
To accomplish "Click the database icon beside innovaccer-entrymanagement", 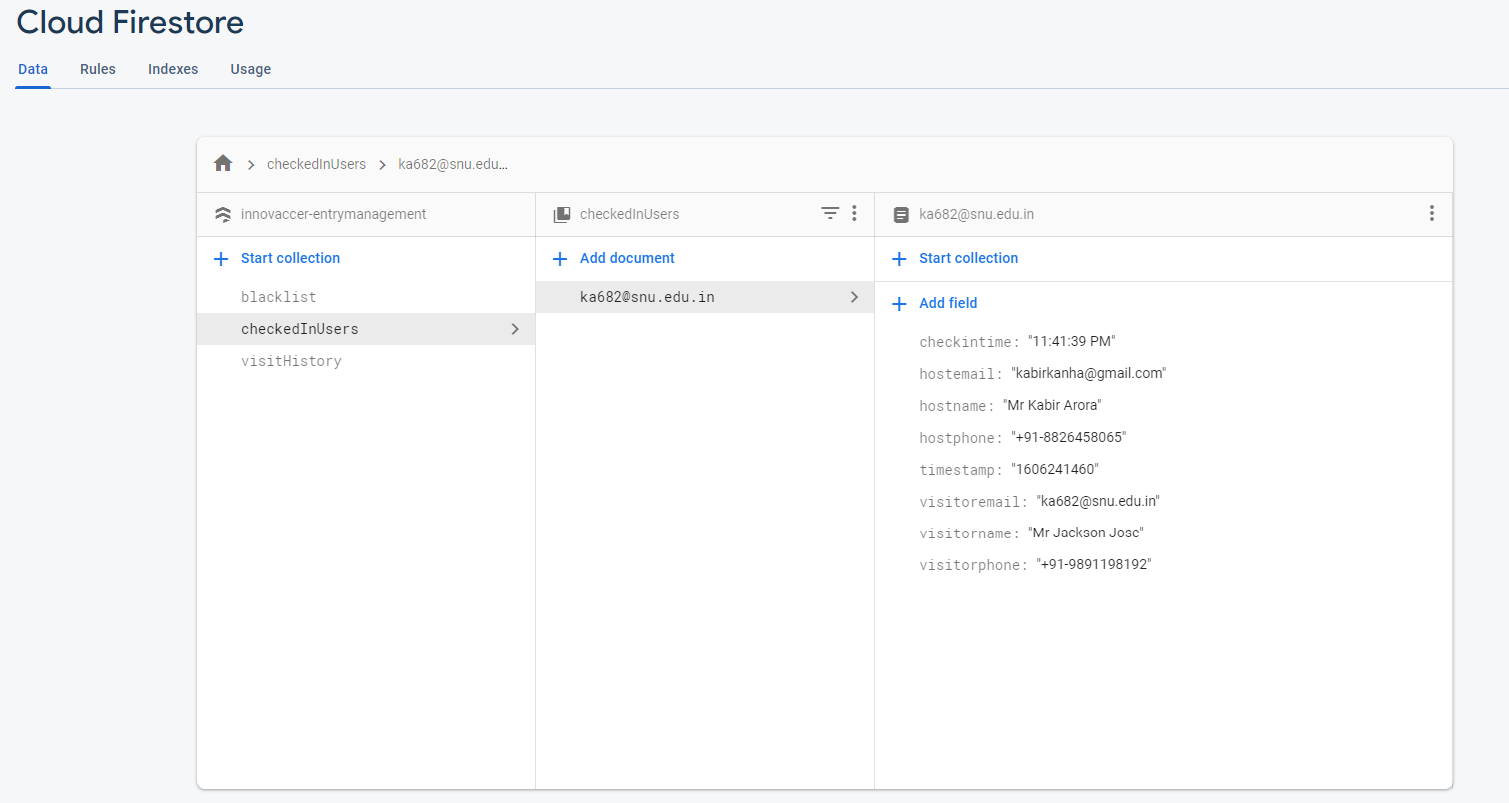I will [x=223, y=214].
